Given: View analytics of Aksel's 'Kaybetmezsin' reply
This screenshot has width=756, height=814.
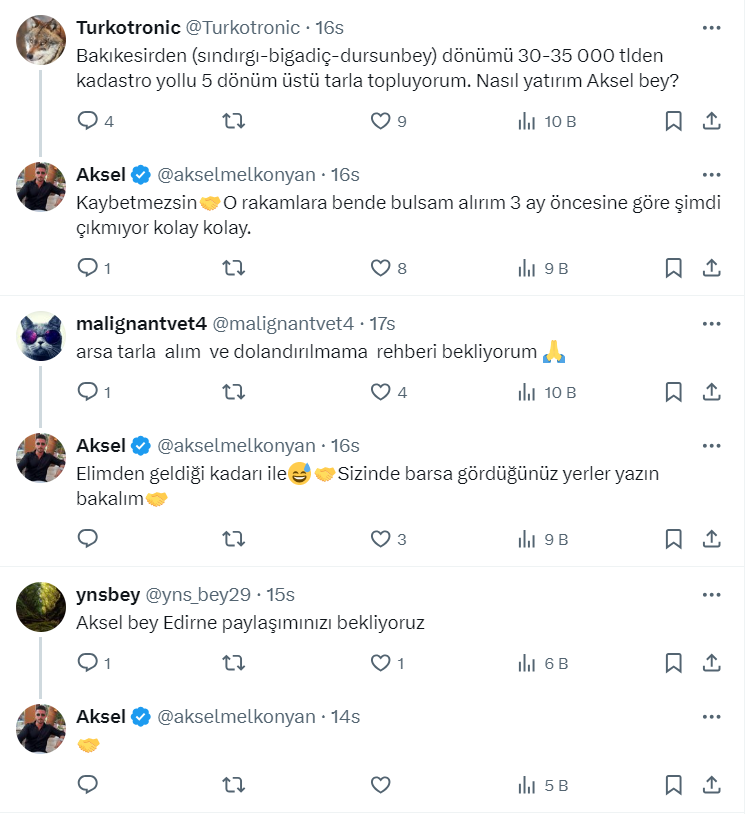Looking at the screenshot, I should click(527, 268).
